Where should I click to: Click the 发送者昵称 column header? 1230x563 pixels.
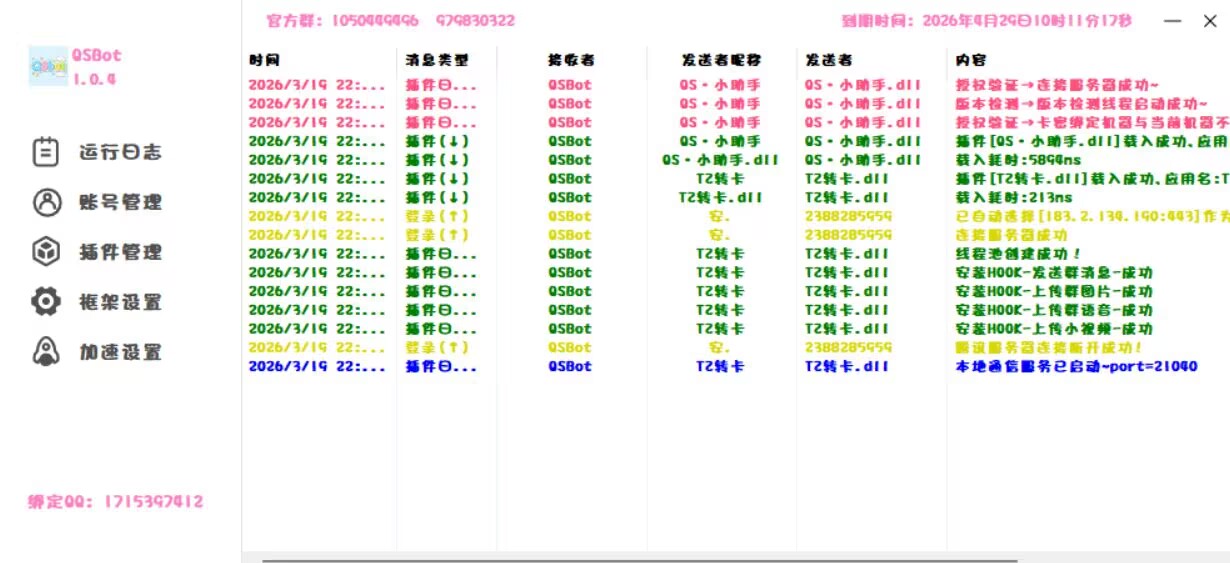point(720,60)
